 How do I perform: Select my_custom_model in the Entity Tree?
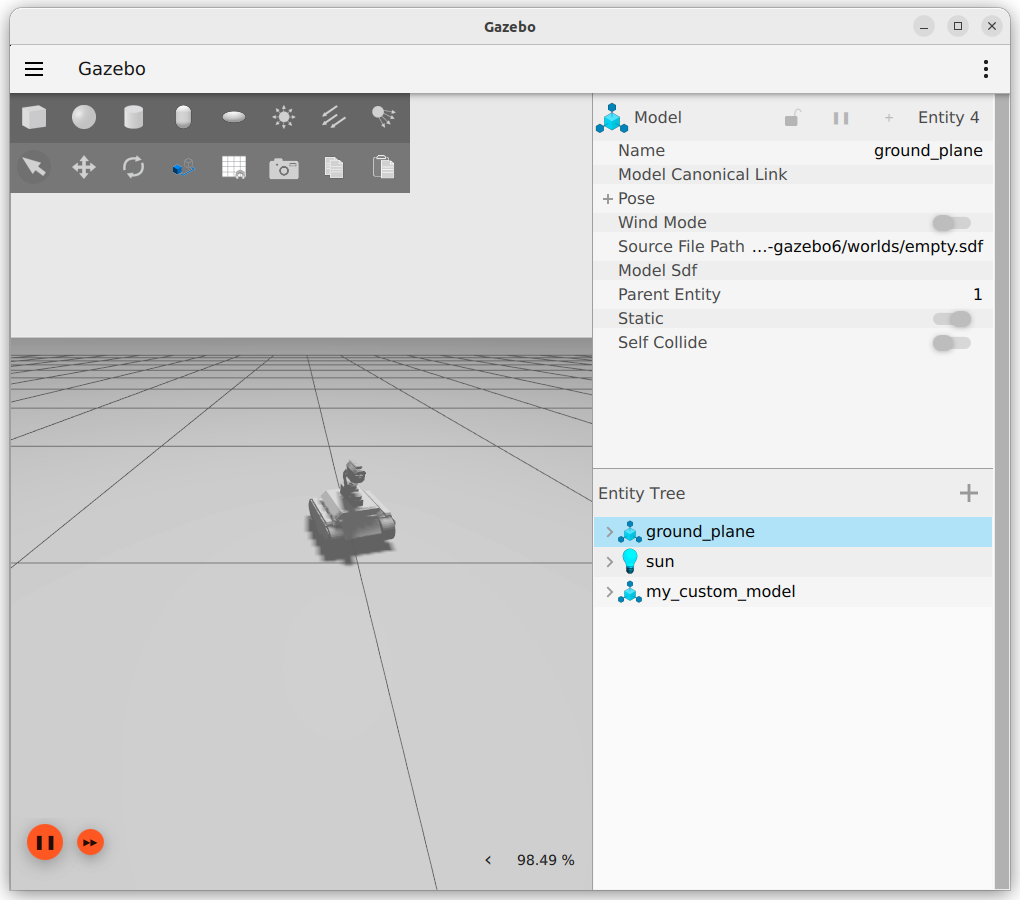pos(793,592)
